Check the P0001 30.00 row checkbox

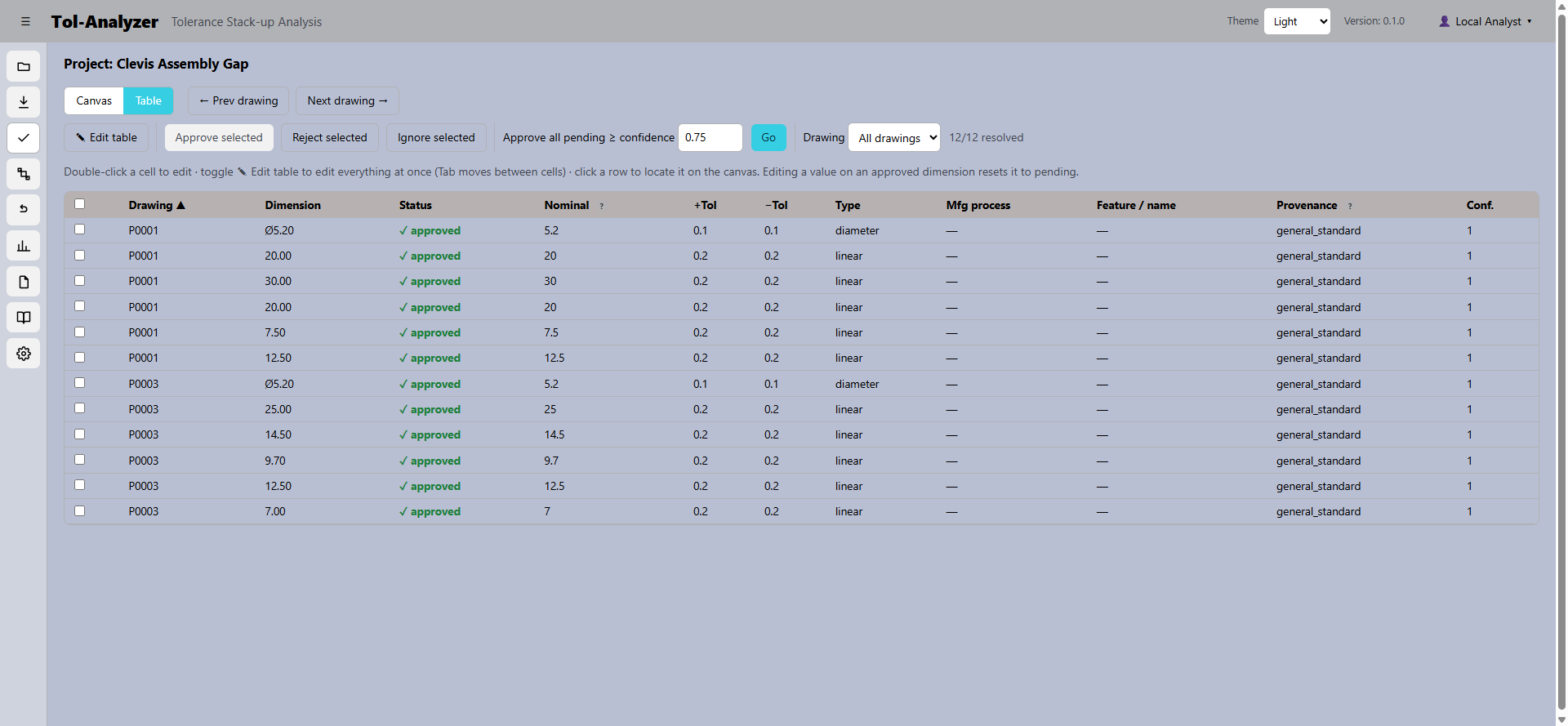pos(80,281)
